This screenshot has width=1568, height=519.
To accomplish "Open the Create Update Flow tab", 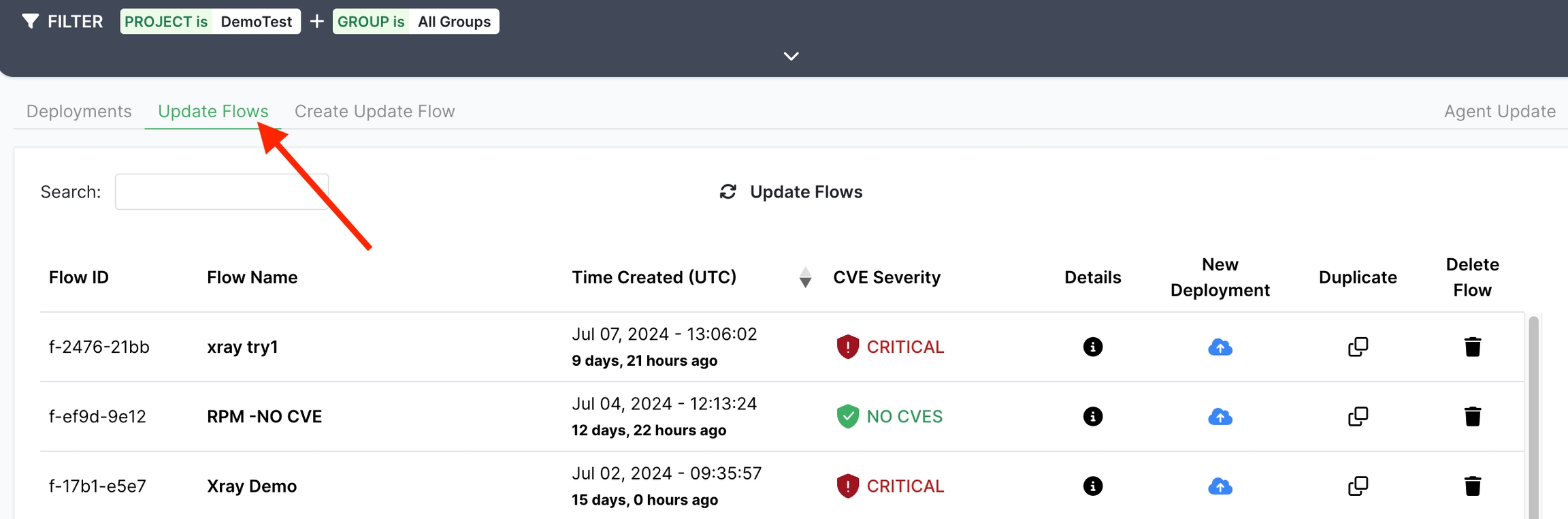I will [x=374, y=111].
